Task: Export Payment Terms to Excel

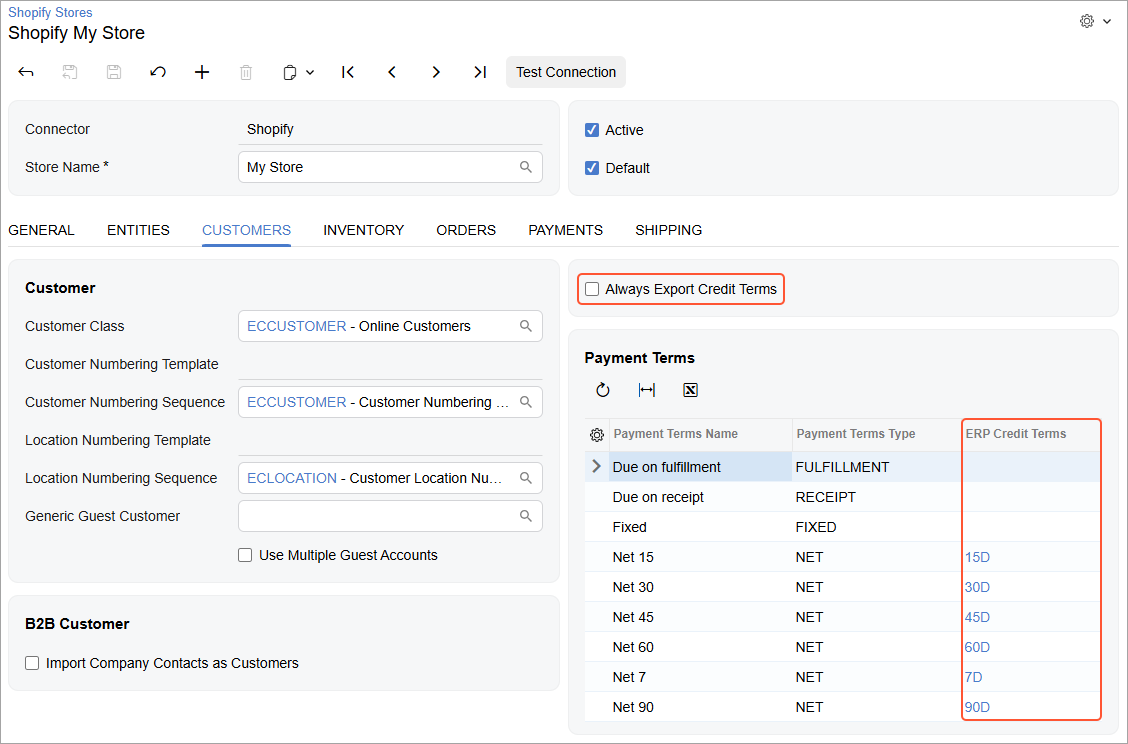Action: 690,390
